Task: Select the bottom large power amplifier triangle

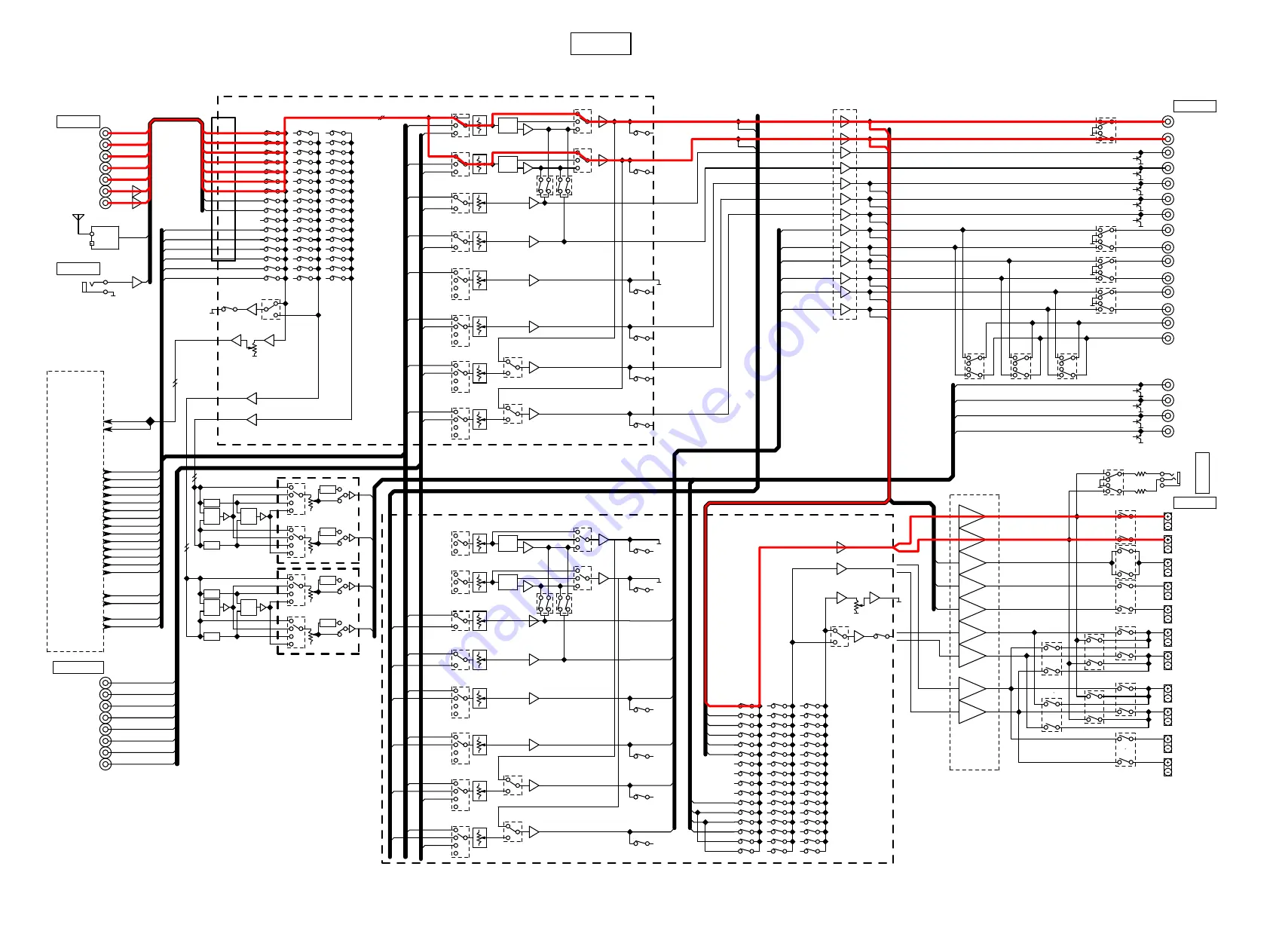Action: pyautogui.click(x=971, y=712)
